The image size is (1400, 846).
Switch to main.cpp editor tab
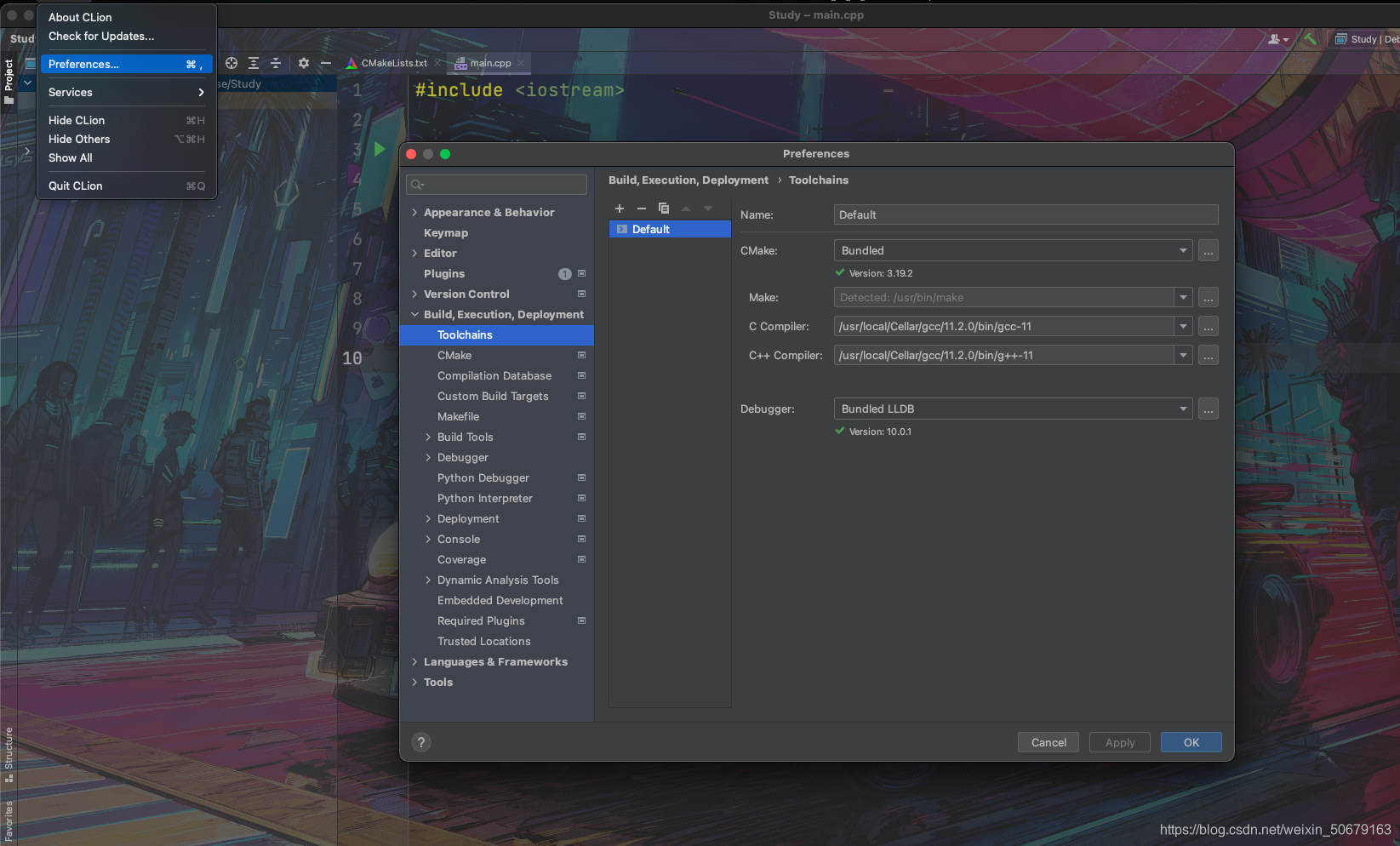click(490, 63)
